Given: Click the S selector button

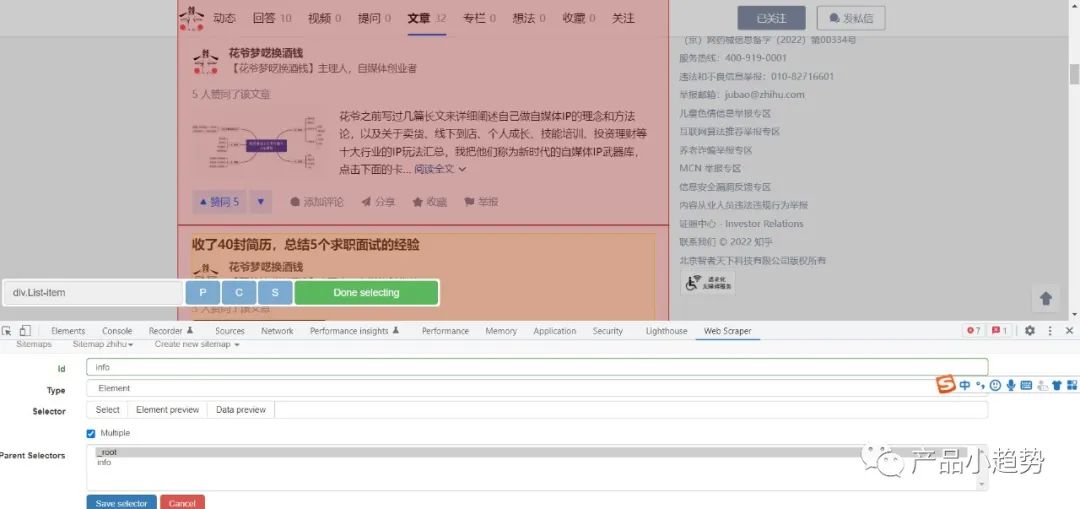Looking at the screenshot, I should 276,293.
